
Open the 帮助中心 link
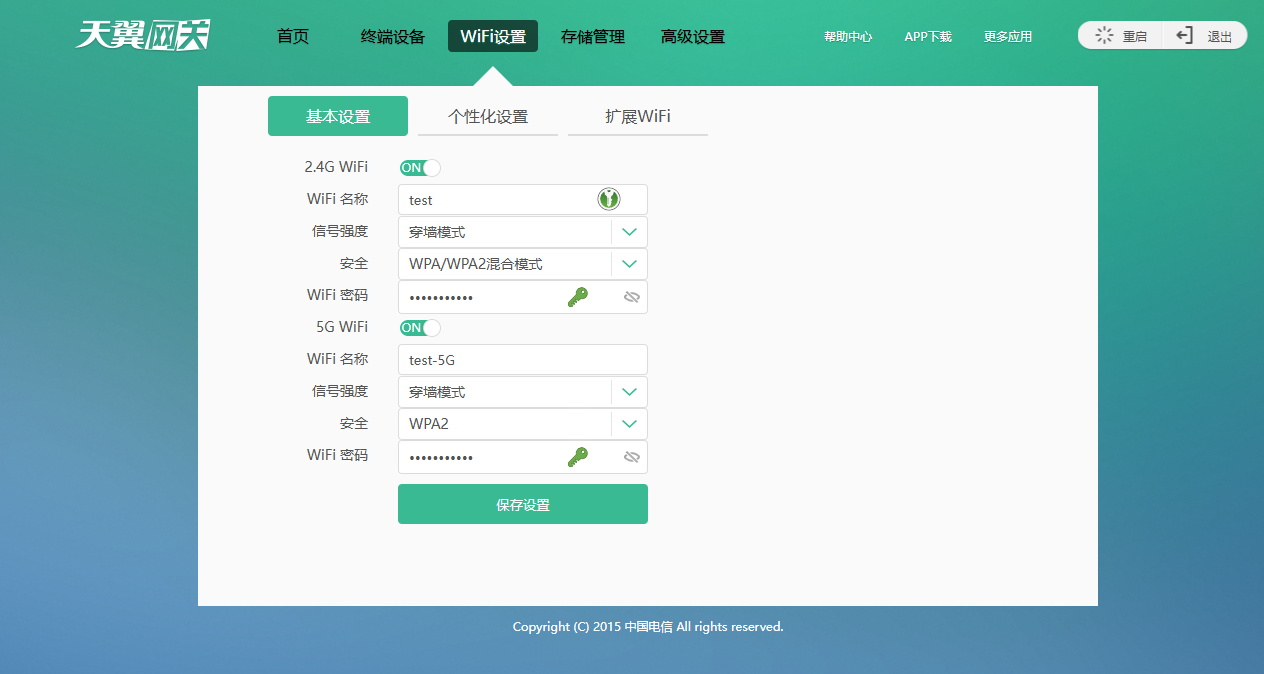(848, 36)
